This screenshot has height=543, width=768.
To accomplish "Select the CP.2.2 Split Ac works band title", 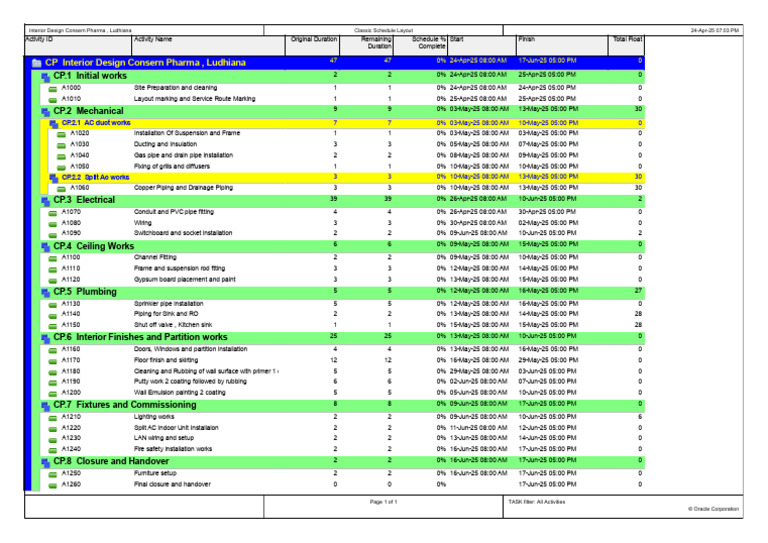I will click(96, 177).
